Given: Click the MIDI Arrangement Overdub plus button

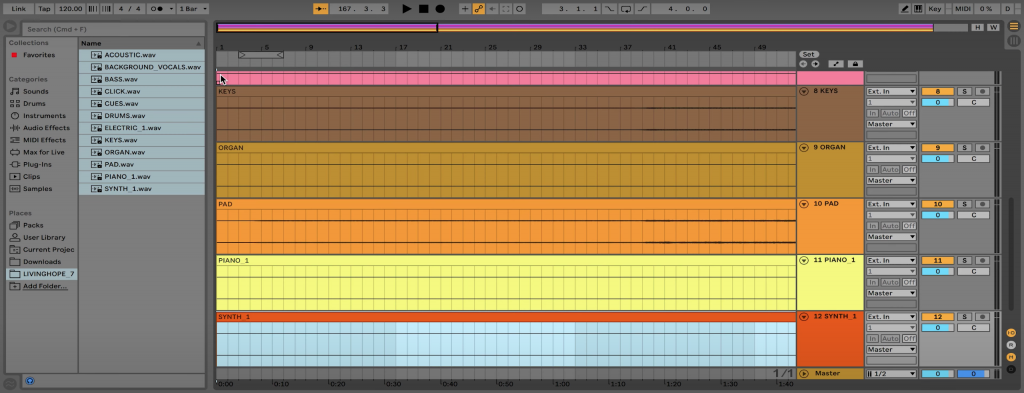Looking at the screenshot, I should coord(464,9).
